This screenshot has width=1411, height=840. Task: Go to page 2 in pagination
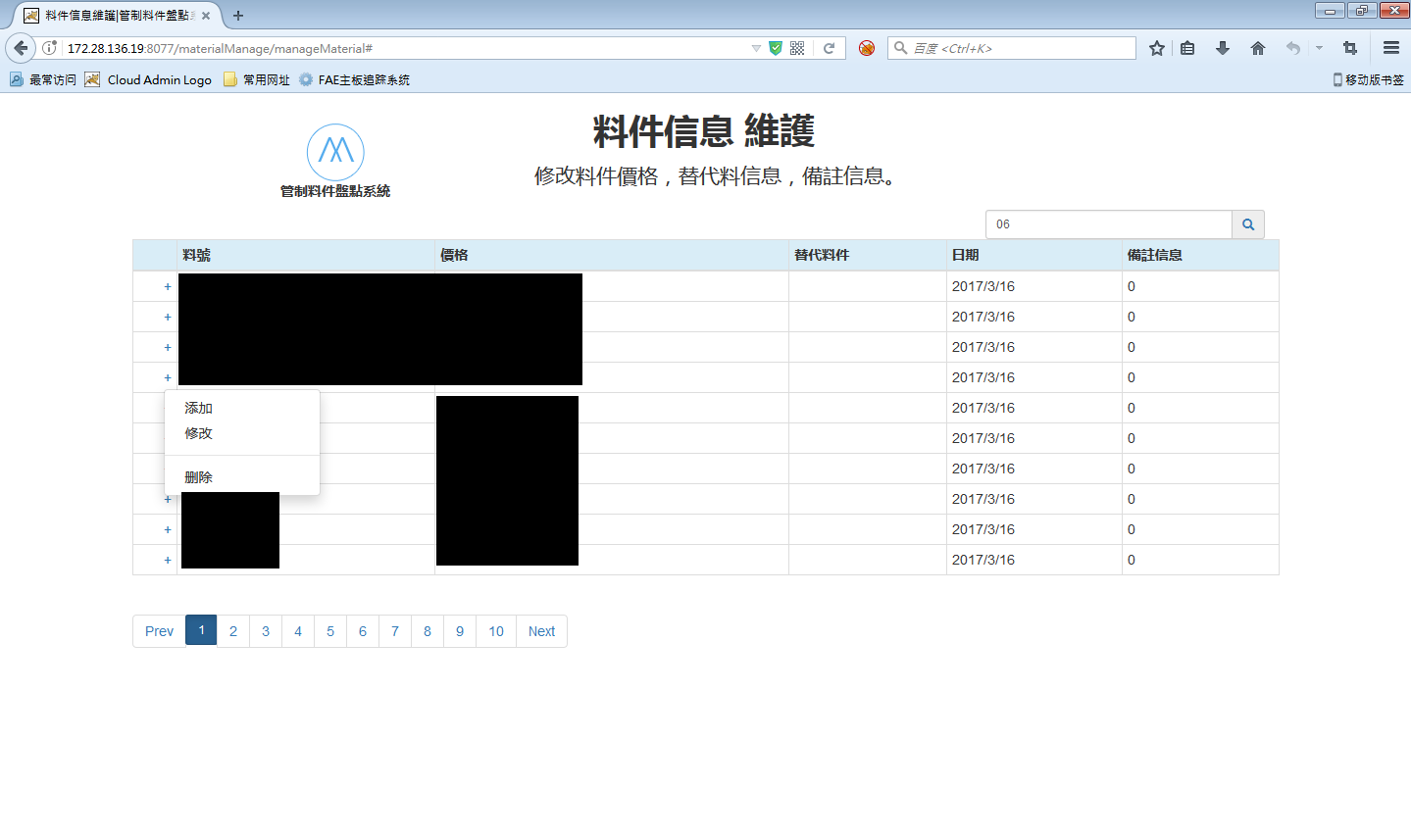coord(233,631)
